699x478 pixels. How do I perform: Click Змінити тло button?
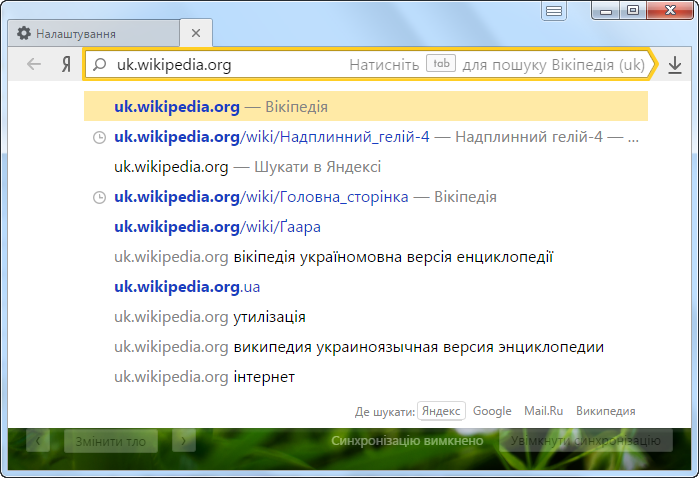(x=111, y=441)
